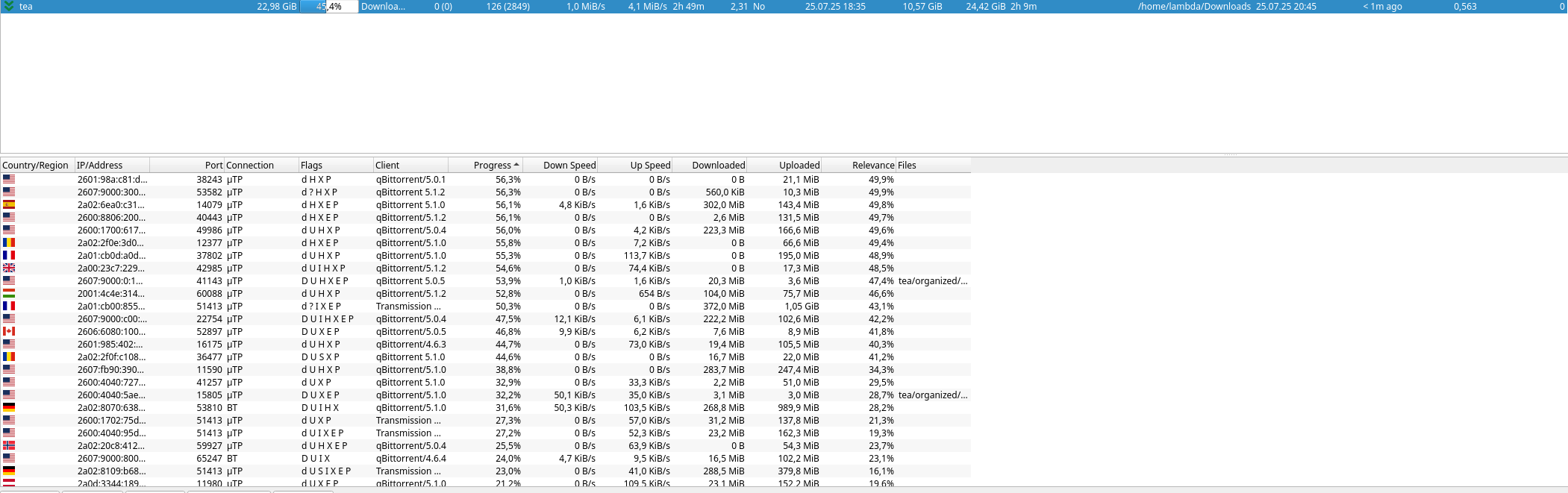Click the US flag for peer 2601:98a:c81:d...
The image size is (1568, 493).
9,179
